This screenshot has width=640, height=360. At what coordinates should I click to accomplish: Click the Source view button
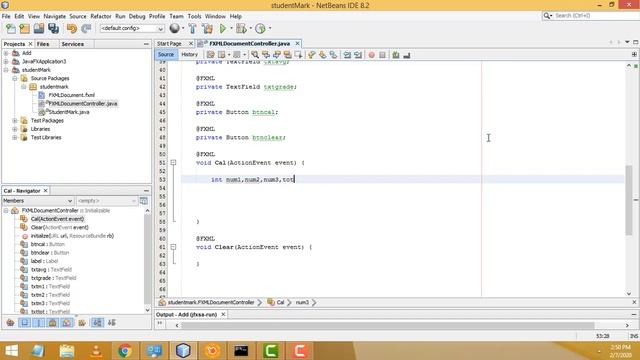[166, 54]
